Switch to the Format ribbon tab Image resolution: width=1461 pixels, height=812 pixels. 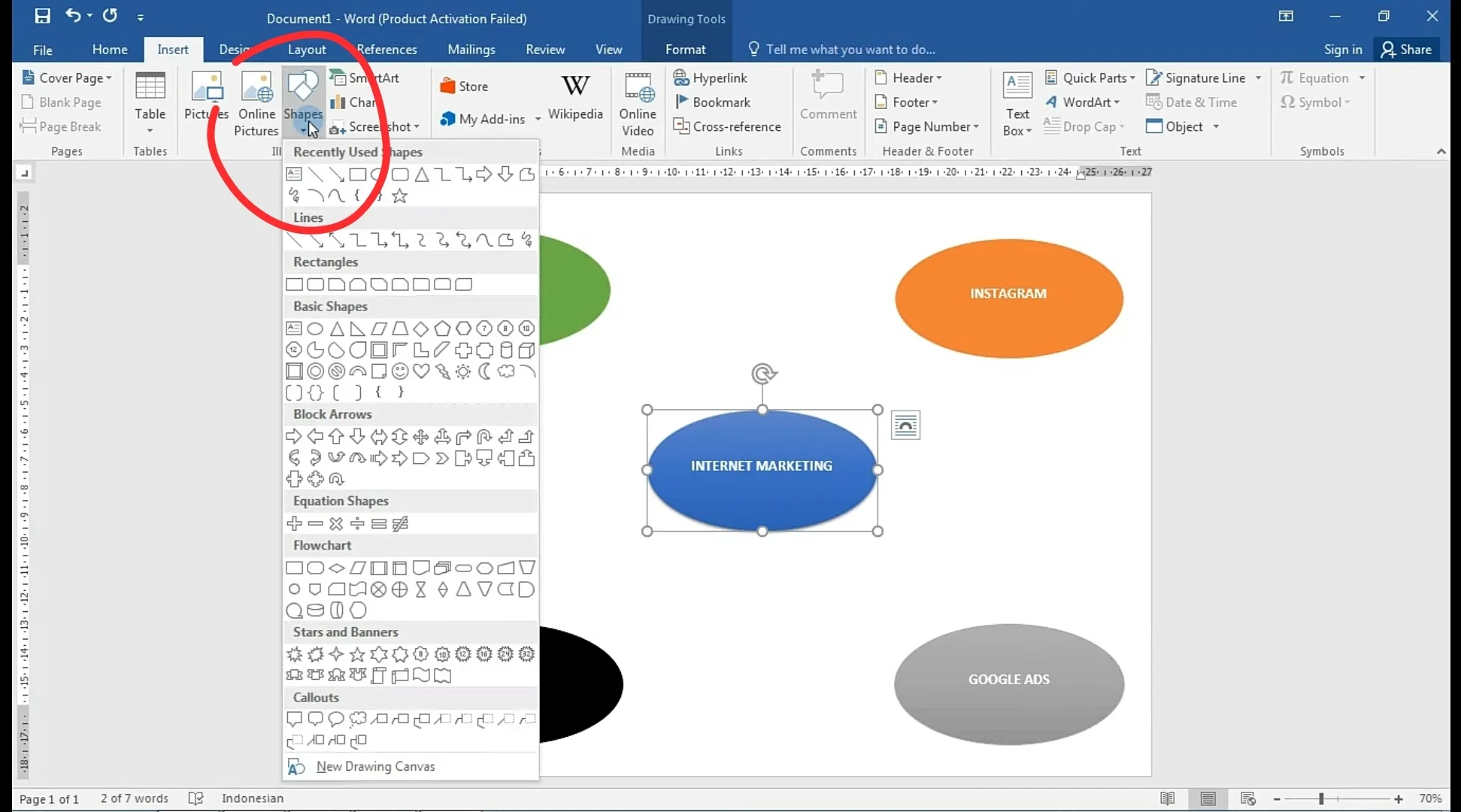pos(685,49)
